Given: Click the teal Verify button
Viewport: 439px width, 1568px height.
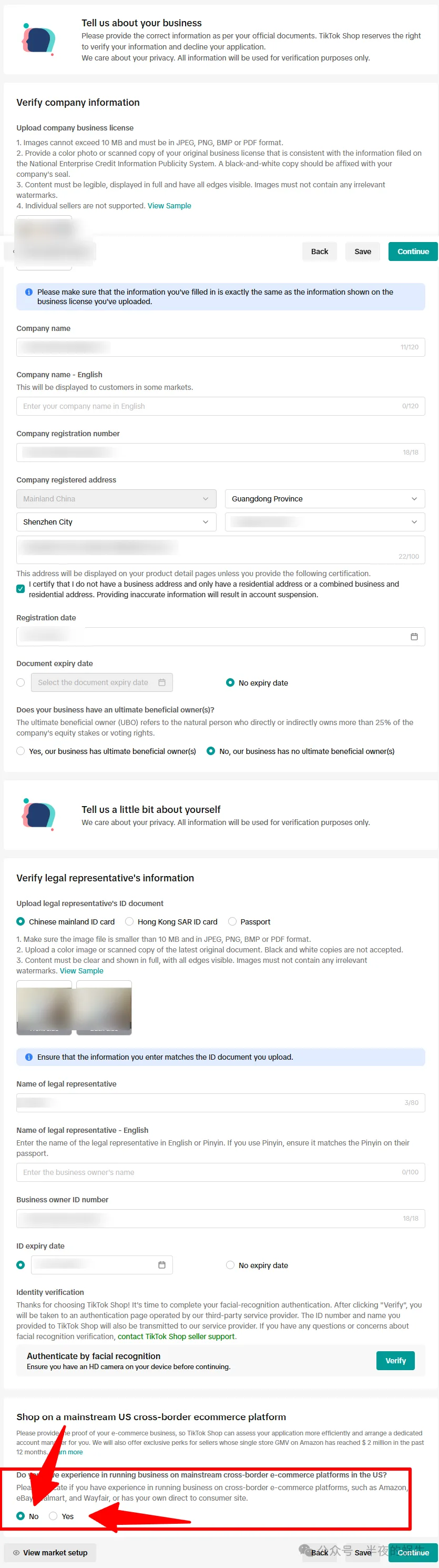Looking at the screenshot, I should pyautogui.click(x=396, y=1361).
